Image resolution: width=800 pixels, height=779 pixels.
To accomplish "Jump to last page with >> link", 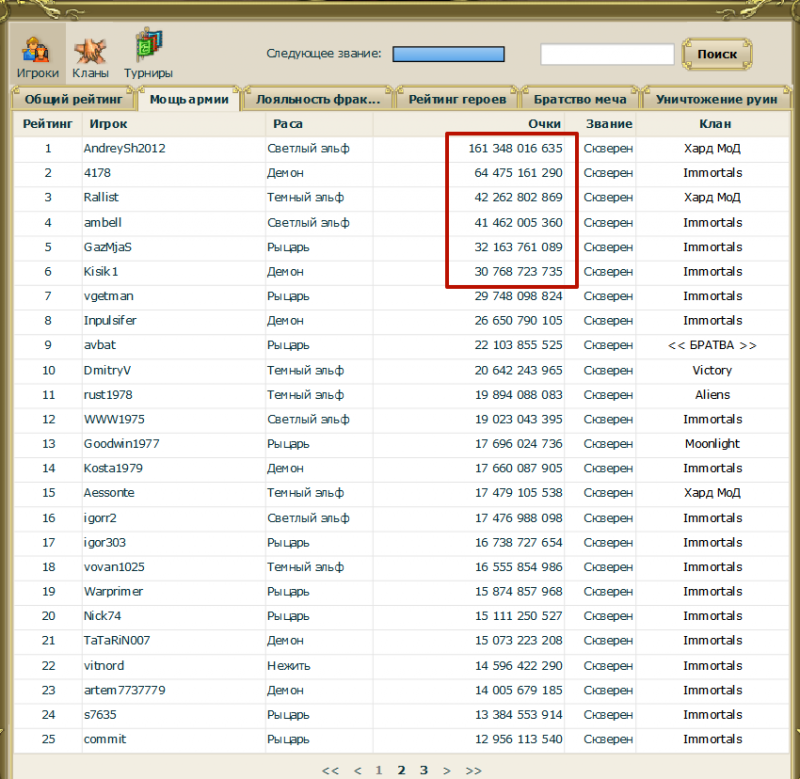I will (x=473, y=770).
